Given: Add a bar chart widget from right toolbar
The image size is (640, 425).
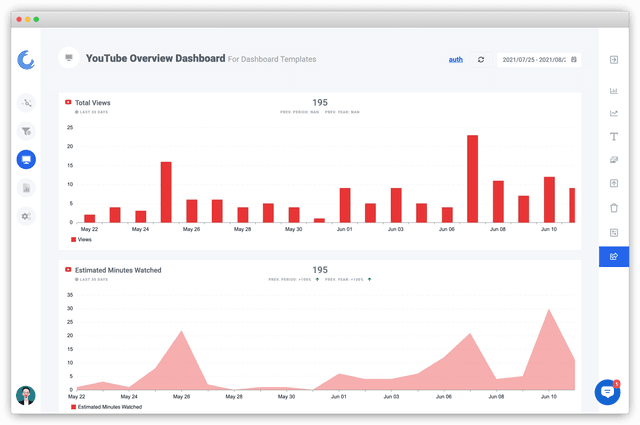Looking at the screenshot, I should tap(614, 91).
